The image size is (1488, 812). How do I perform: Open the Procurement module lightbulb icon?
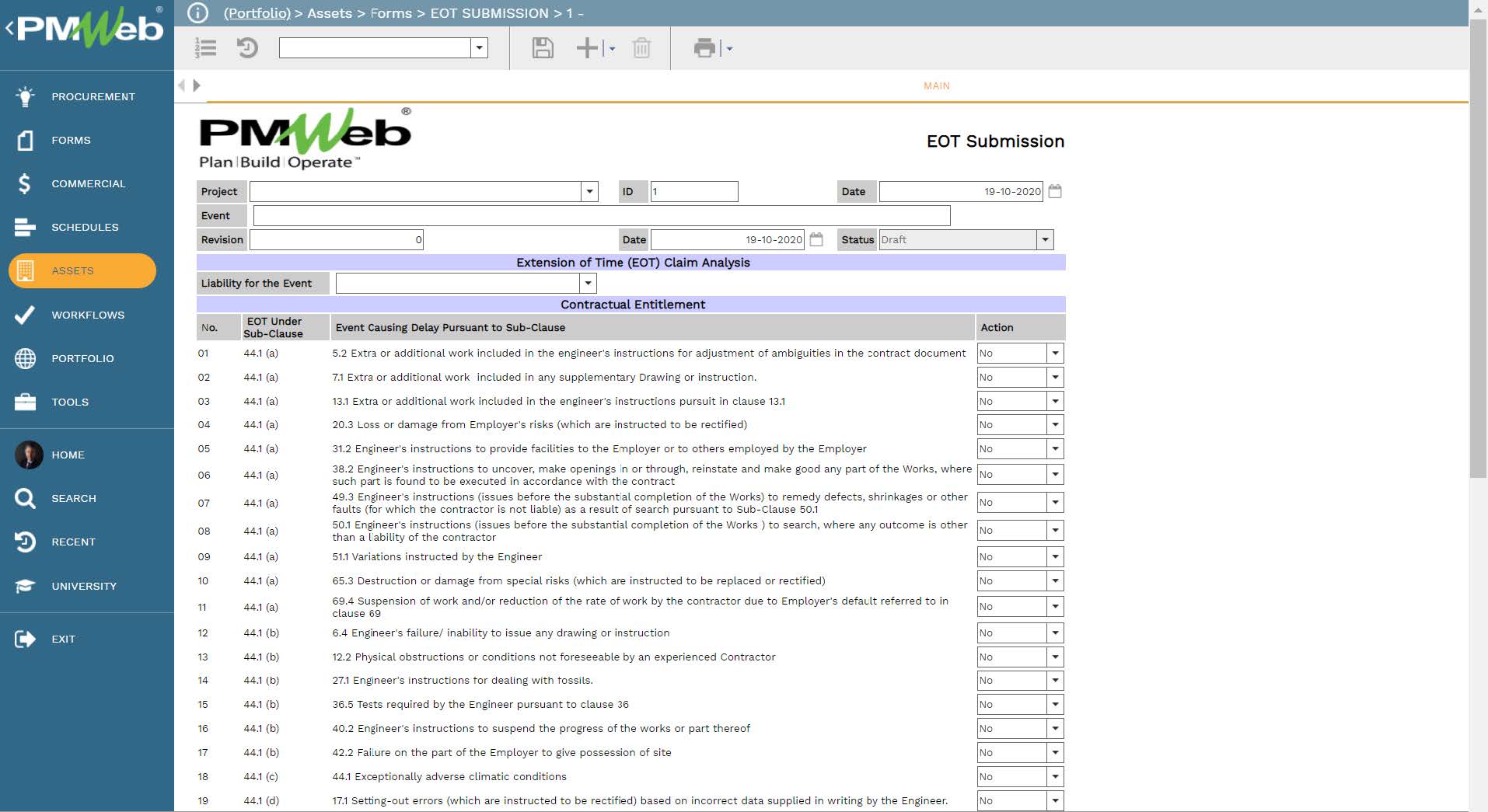point(25,96)
